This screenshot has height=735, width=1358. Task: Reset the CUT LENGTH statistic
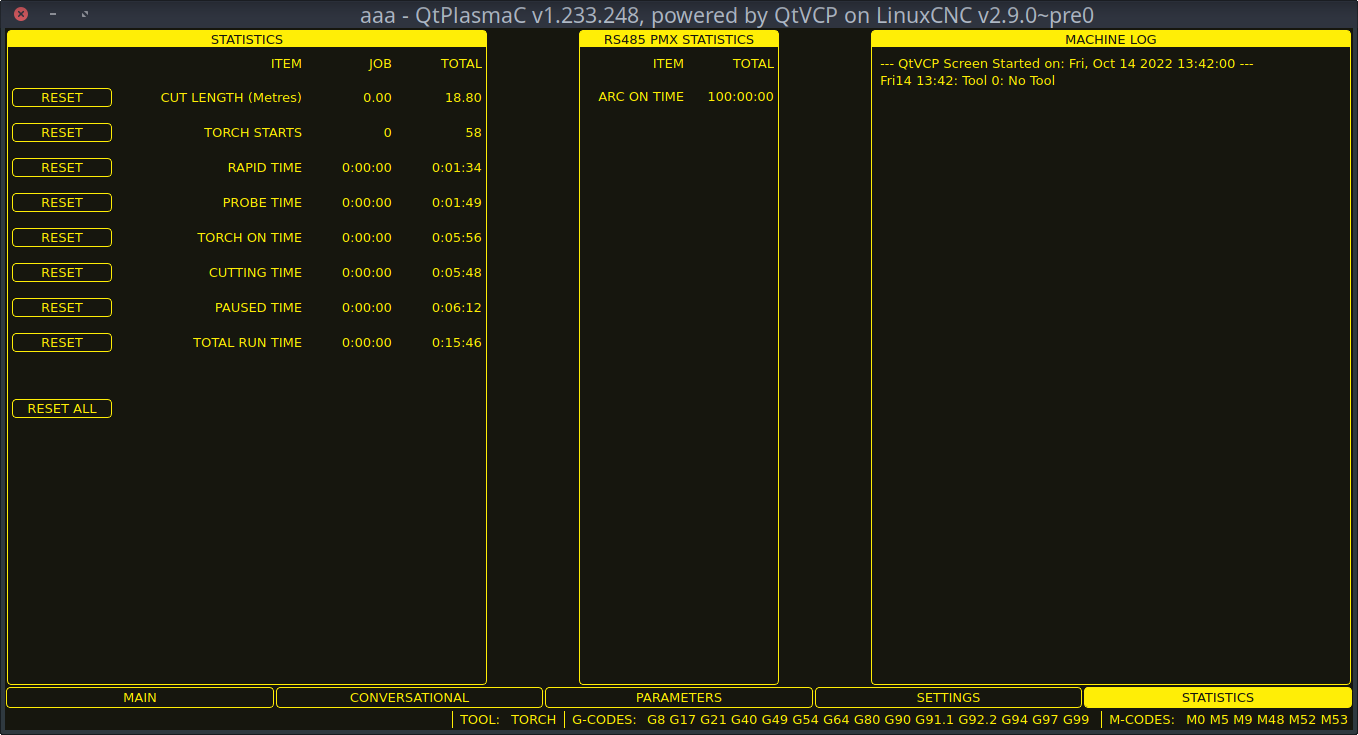[61, 97]
